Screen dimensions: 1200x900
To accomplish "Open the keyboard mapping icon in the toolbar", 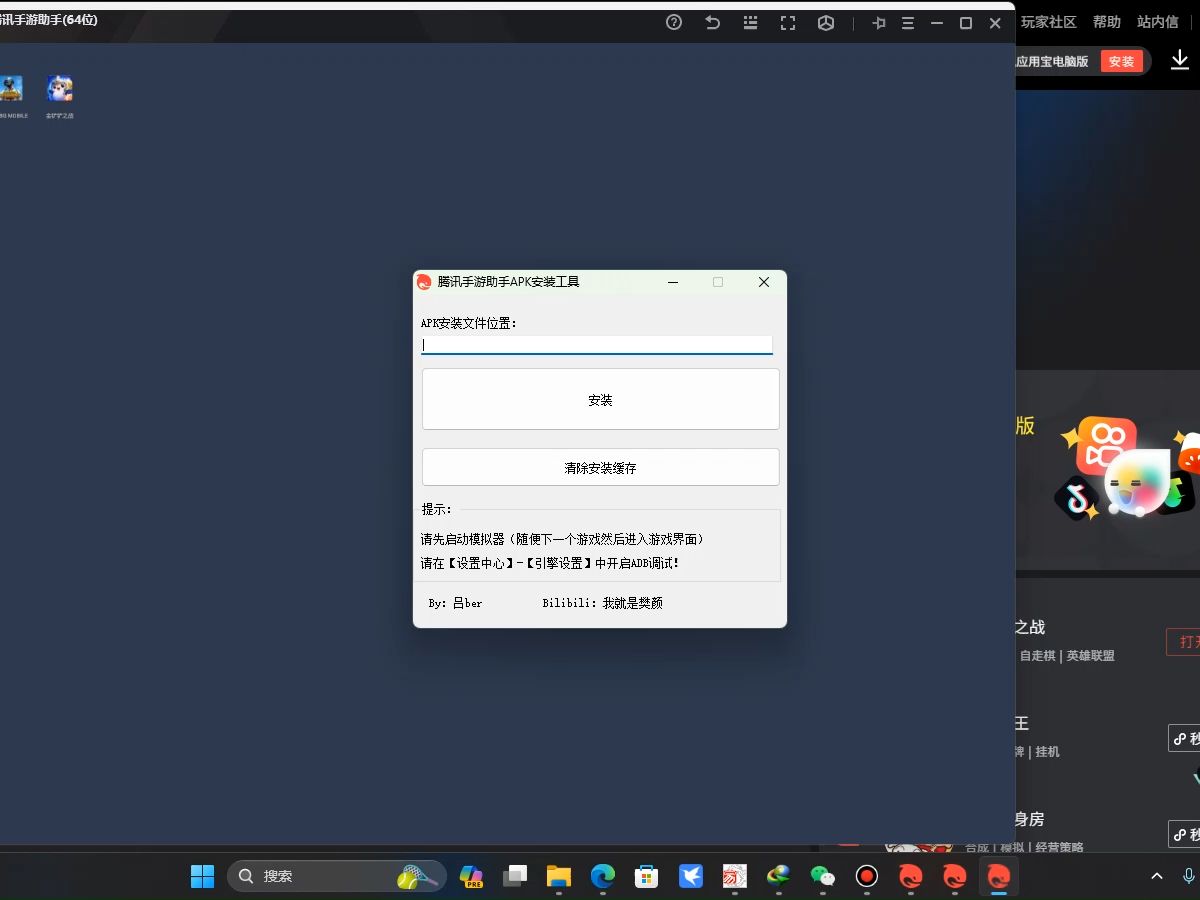I will pos(750,22).
